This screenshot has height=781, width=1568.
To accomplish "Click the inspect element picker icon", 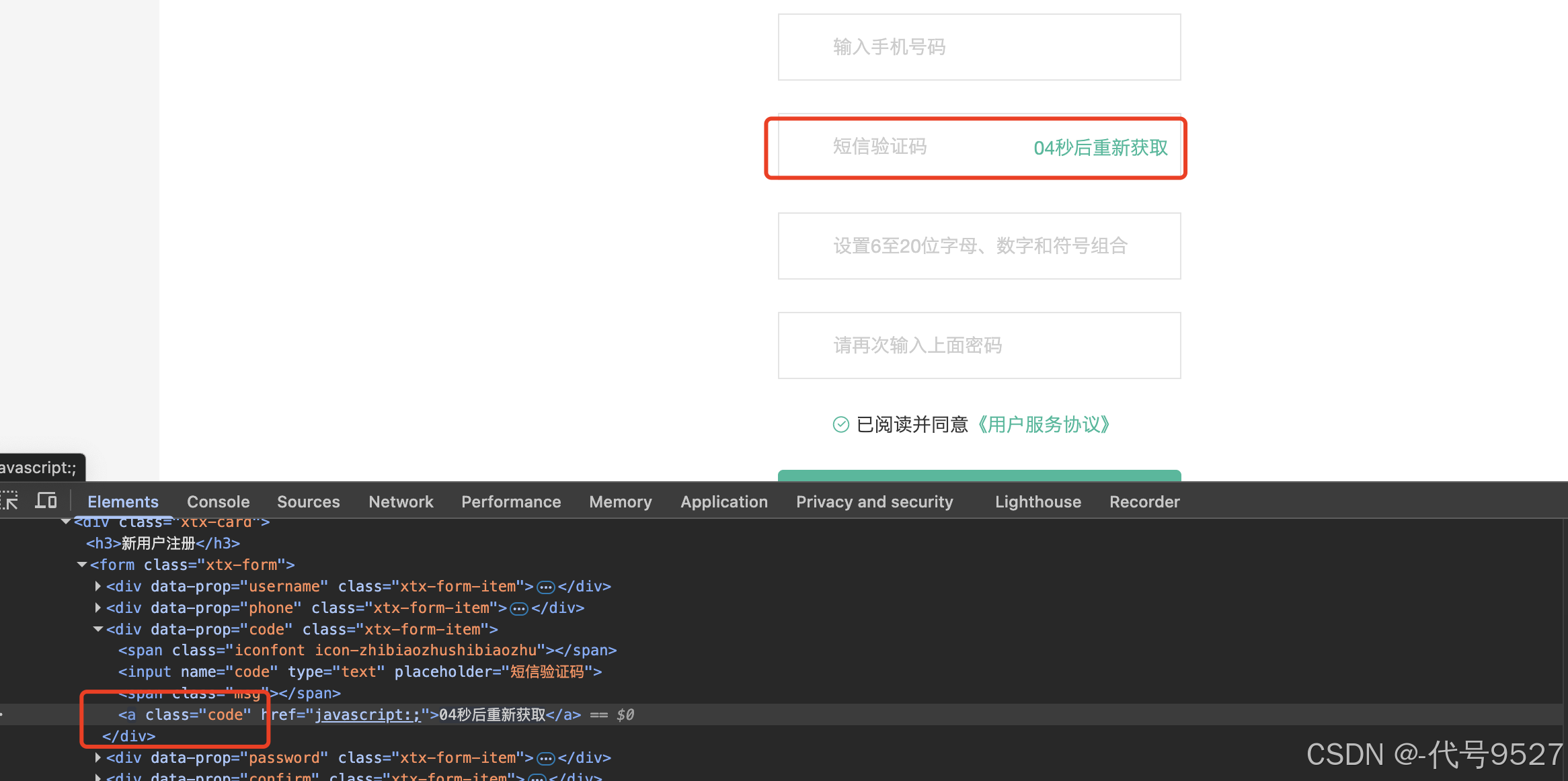I will pyautogui.click(x=9, y=501).
